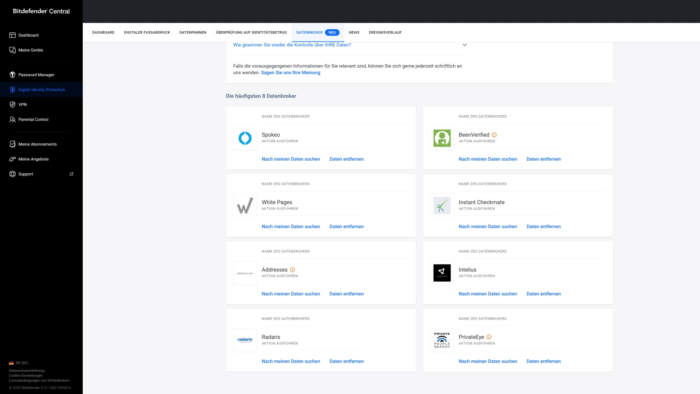Click the Instant Checkmate logo
This screenshot has width=700, height=394.
(x=442, y=206)
